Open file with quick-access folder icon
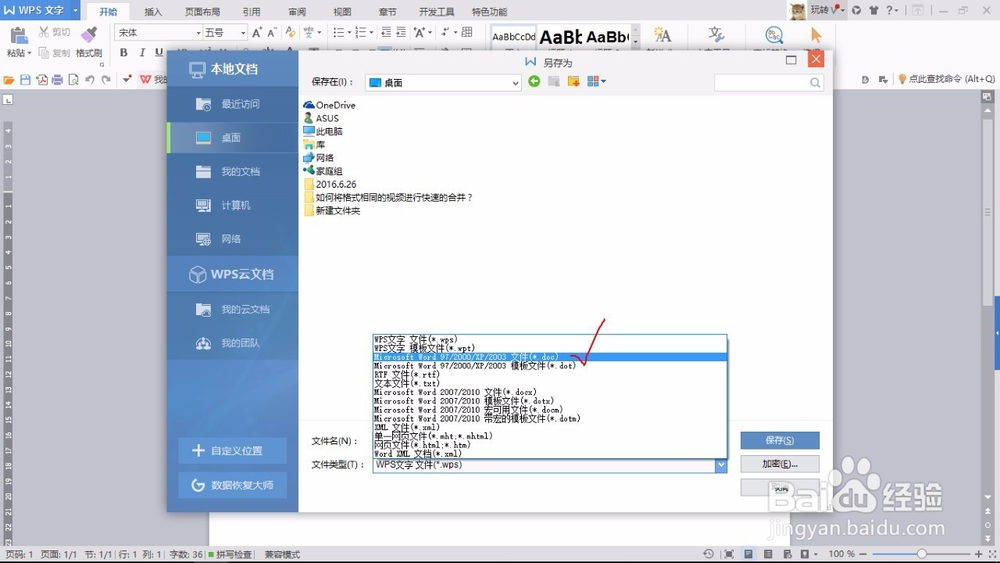The image size is (1000, 563). [9, 80]
